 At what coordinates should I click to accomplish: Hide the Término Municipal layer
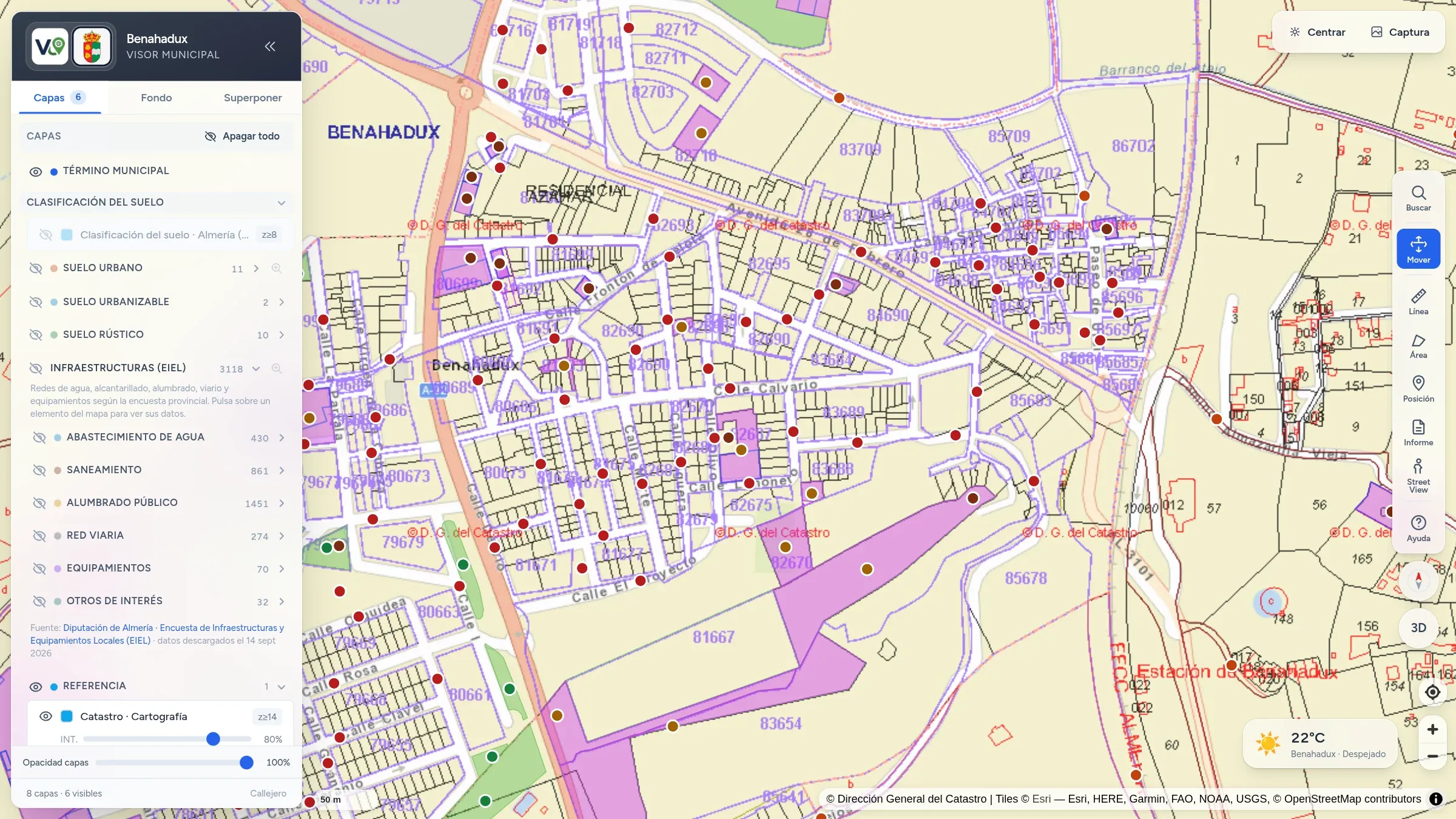coord(36,172)
